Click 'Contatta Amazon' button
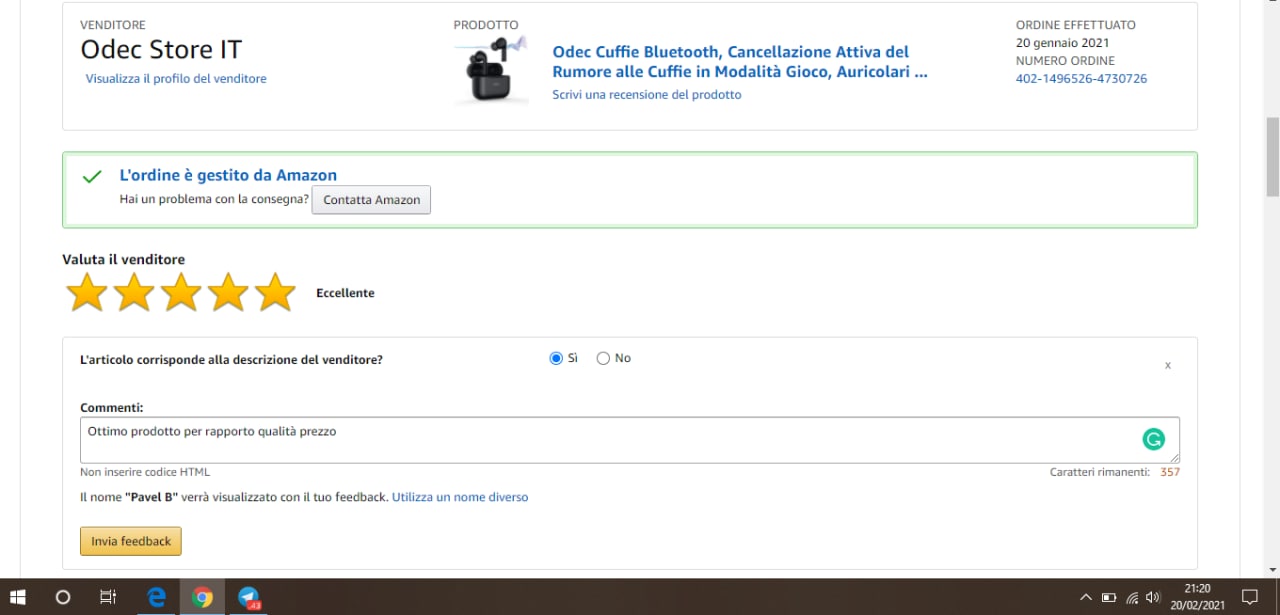The height and width of the screenshot is (615, 1280). [x=371, y=199]
